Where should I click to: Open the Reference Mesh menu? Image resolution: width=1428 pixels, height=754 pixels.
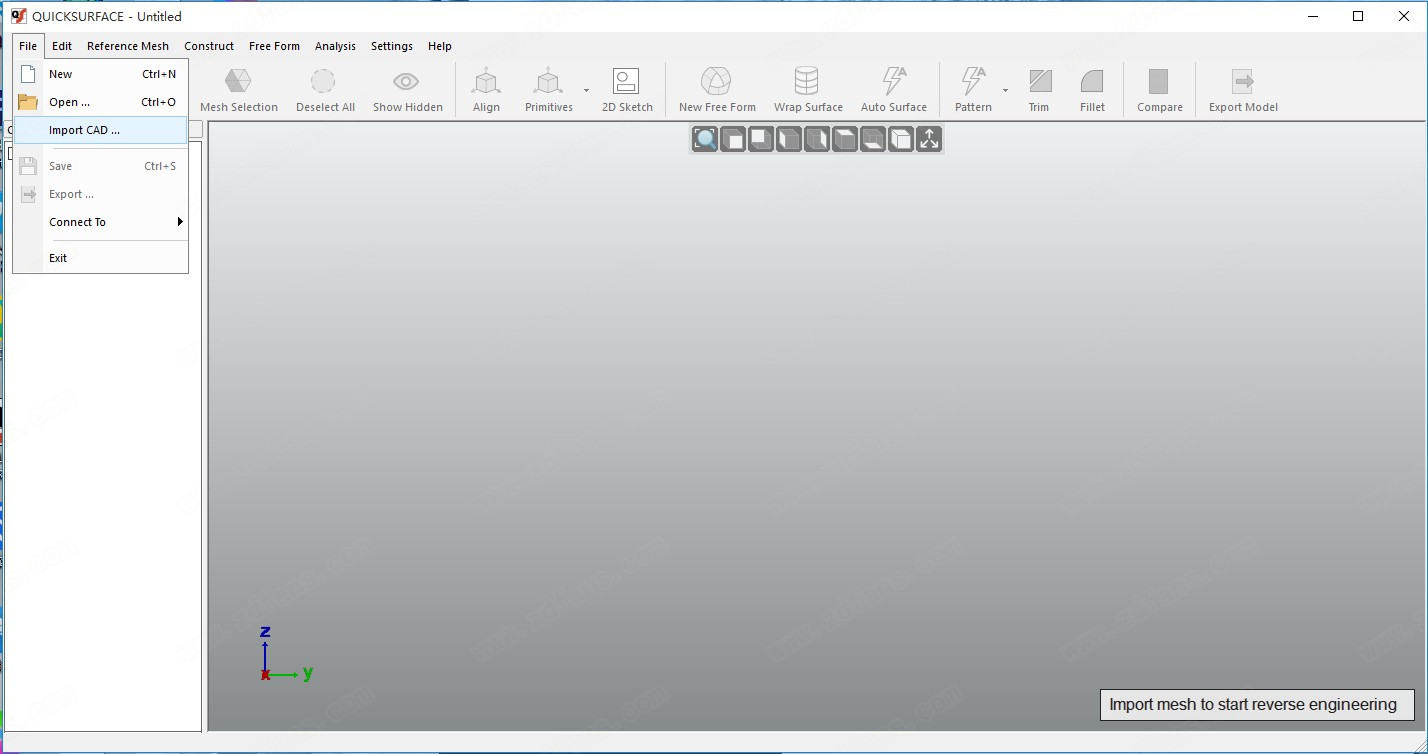pyautogui.click(x=128, y=46)
